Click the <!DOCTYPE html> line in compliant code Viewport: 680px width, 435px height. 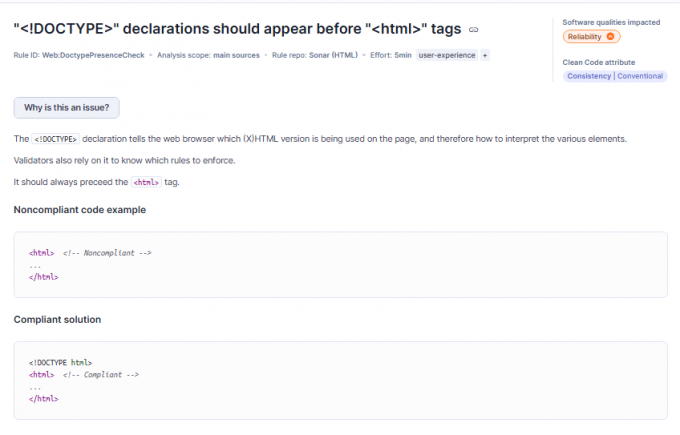coord(61,362)
